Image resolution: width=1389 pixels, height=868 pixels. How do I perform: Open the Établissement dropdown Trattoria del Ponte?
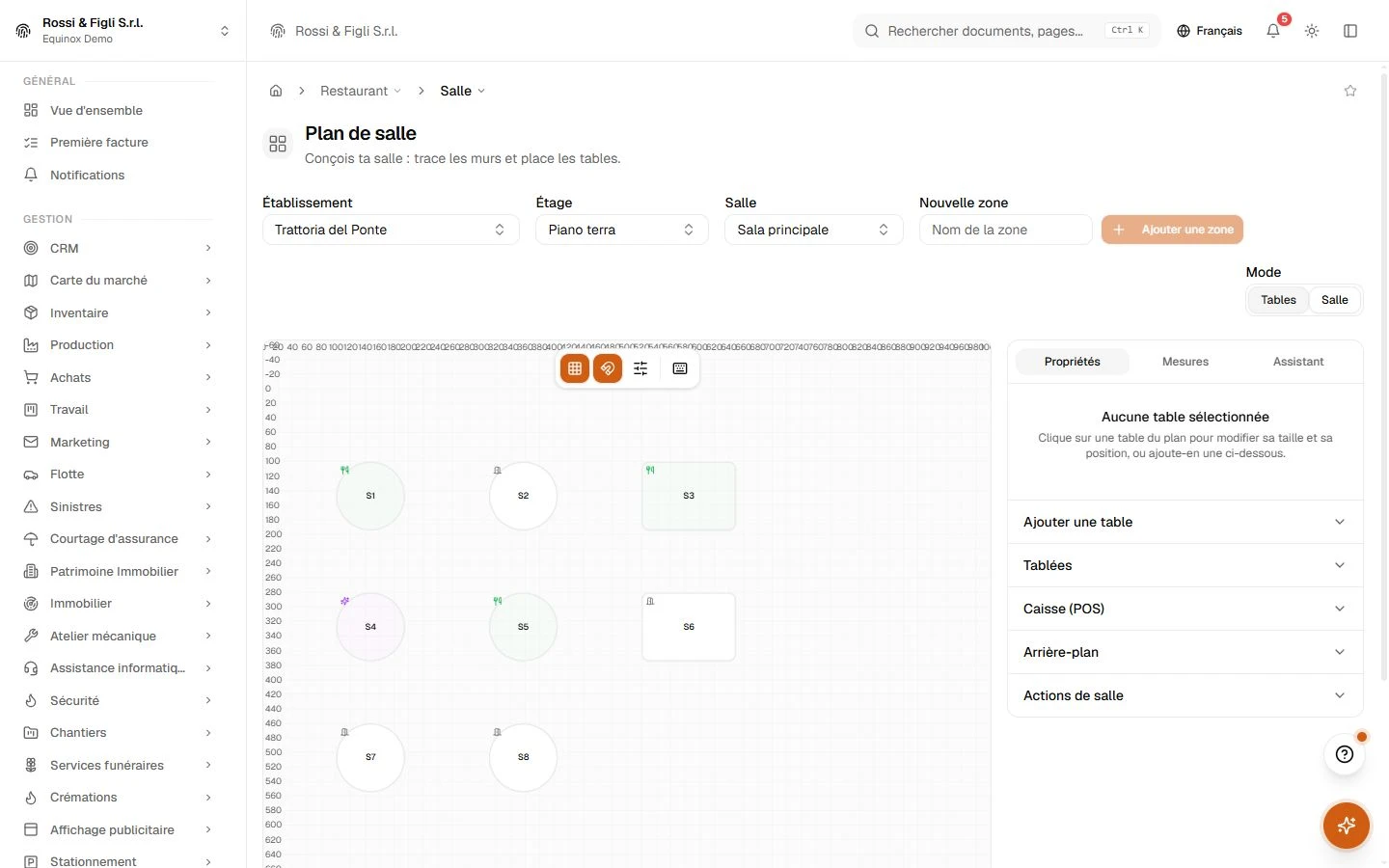click(x=391, y=230)
